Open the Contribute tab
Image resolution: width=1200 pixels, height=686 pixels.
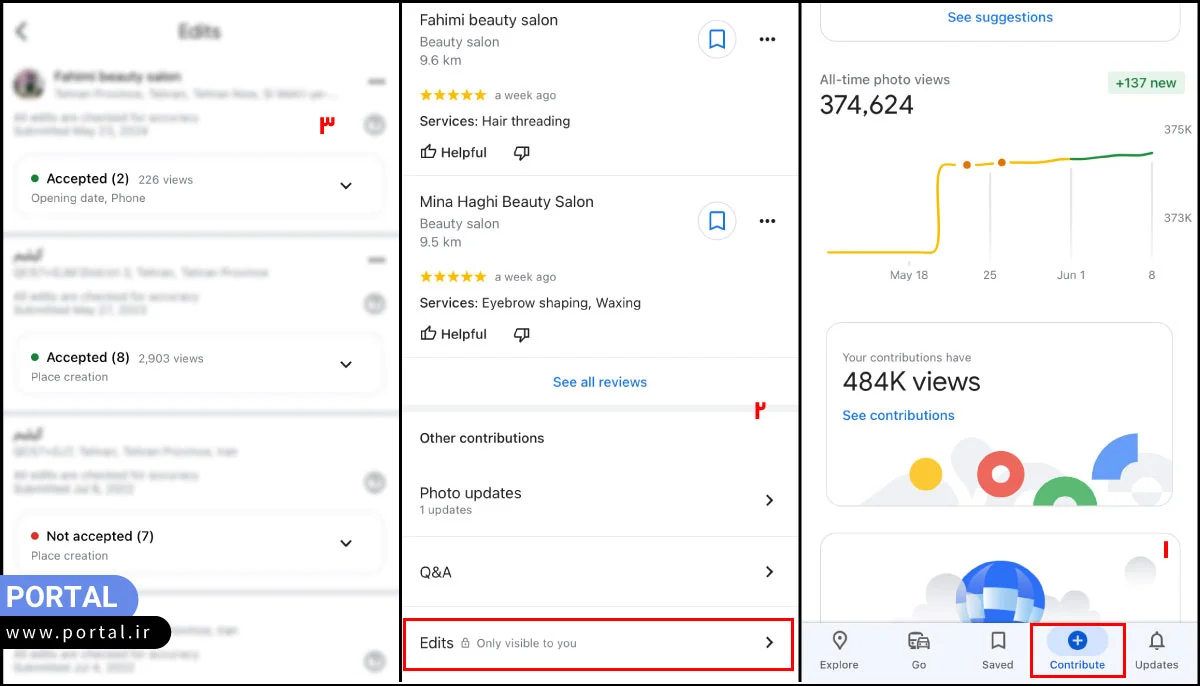(1077, 650)
